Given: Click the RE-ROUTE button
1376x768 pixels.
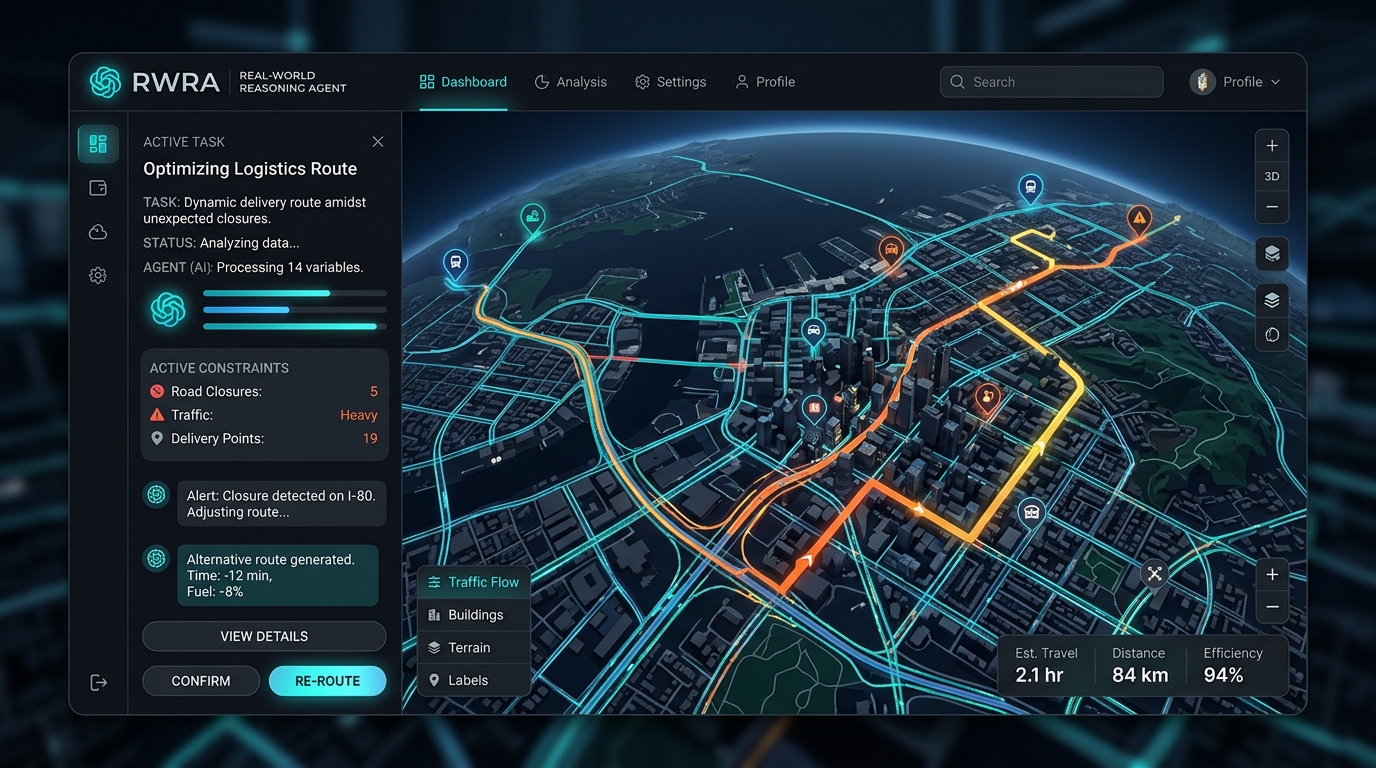Looking at the screenshot, I should click(x=327, y=681).
